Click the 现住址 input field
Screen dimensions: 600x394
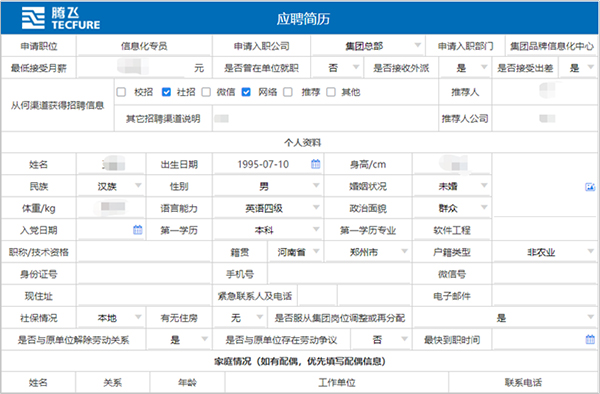point(144,296)
